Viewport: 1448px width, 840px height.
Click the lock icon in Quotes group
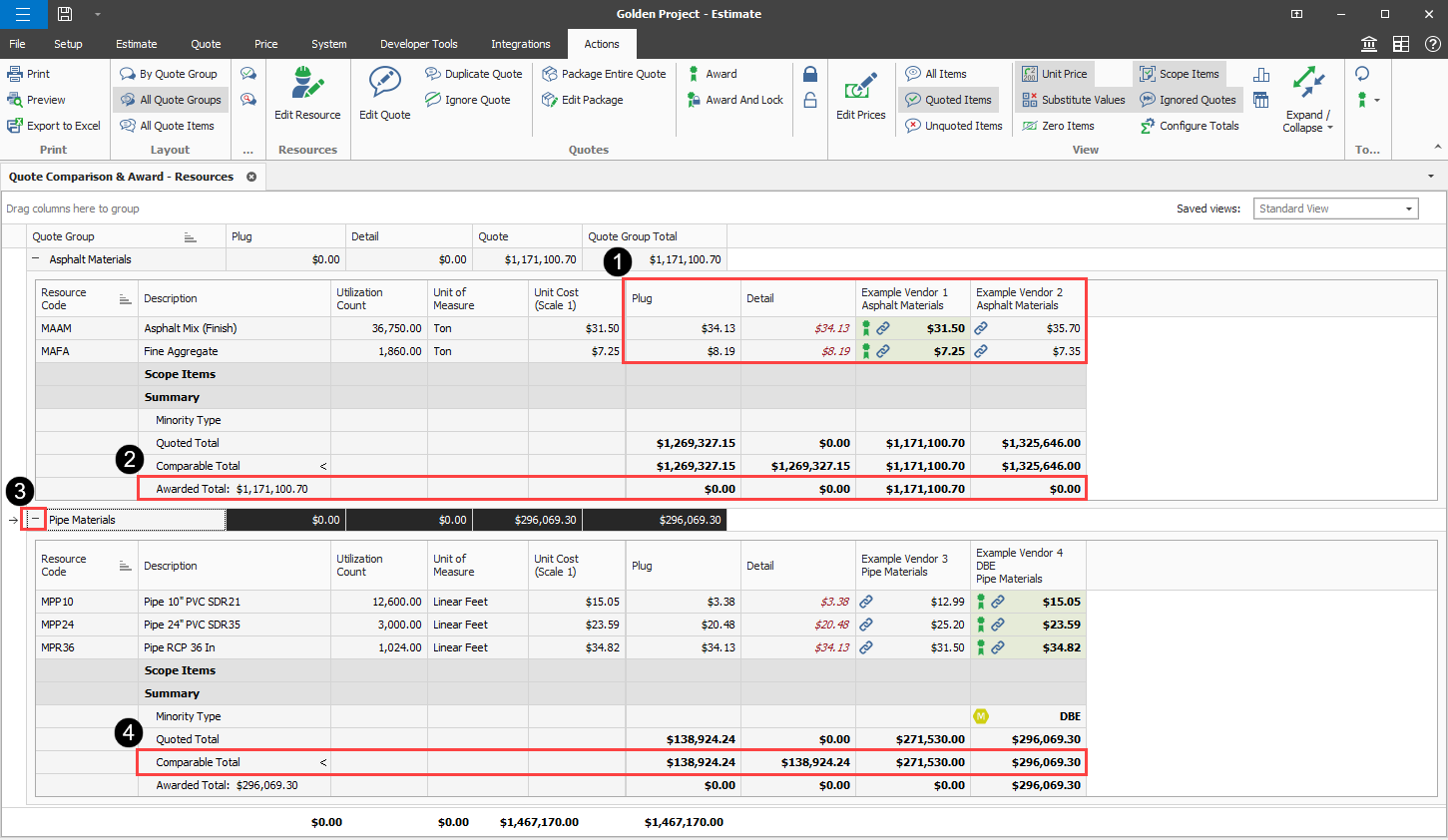[810, 75]
